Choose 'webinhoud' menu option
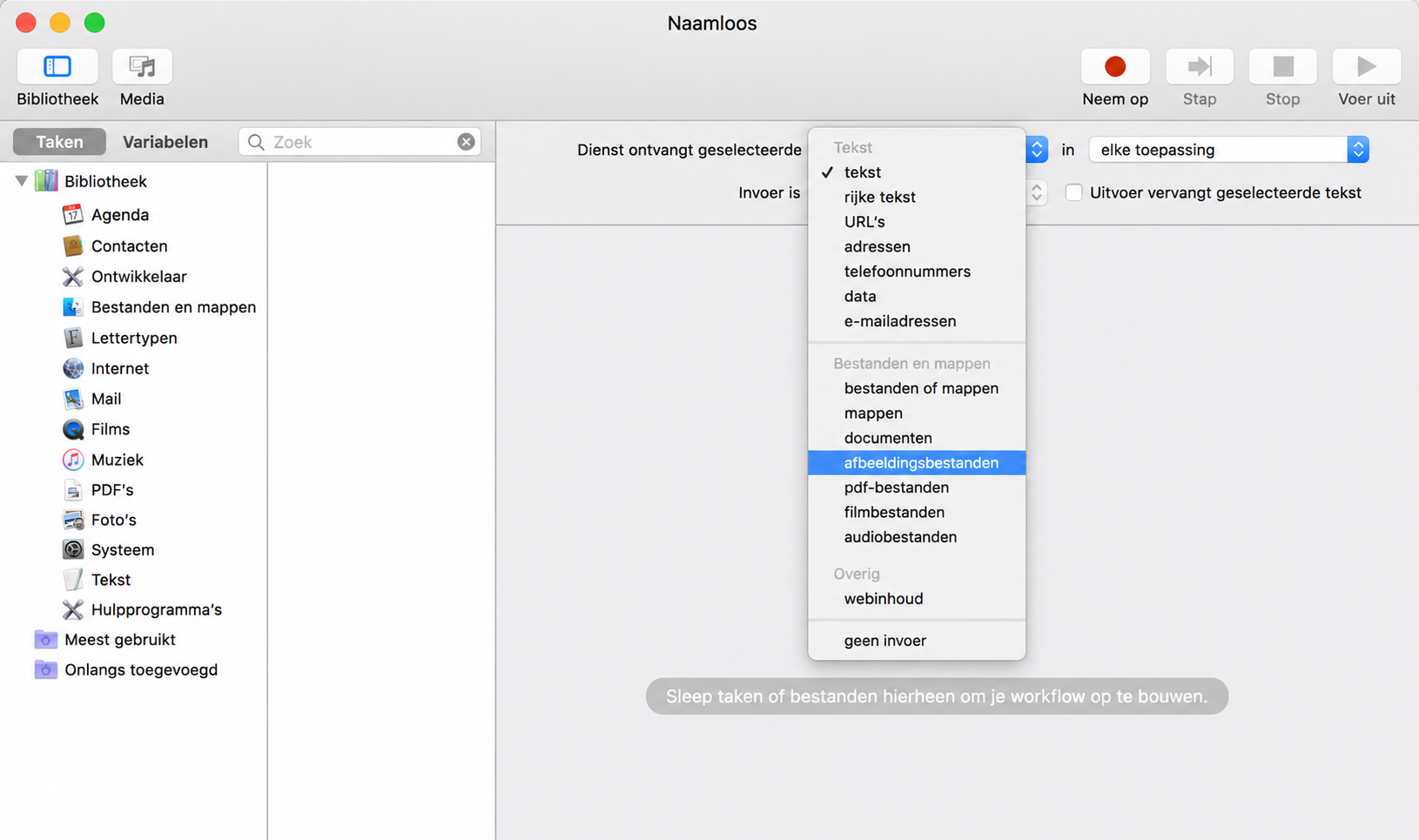Viewport: 1419px width, 840px height. 917,599
